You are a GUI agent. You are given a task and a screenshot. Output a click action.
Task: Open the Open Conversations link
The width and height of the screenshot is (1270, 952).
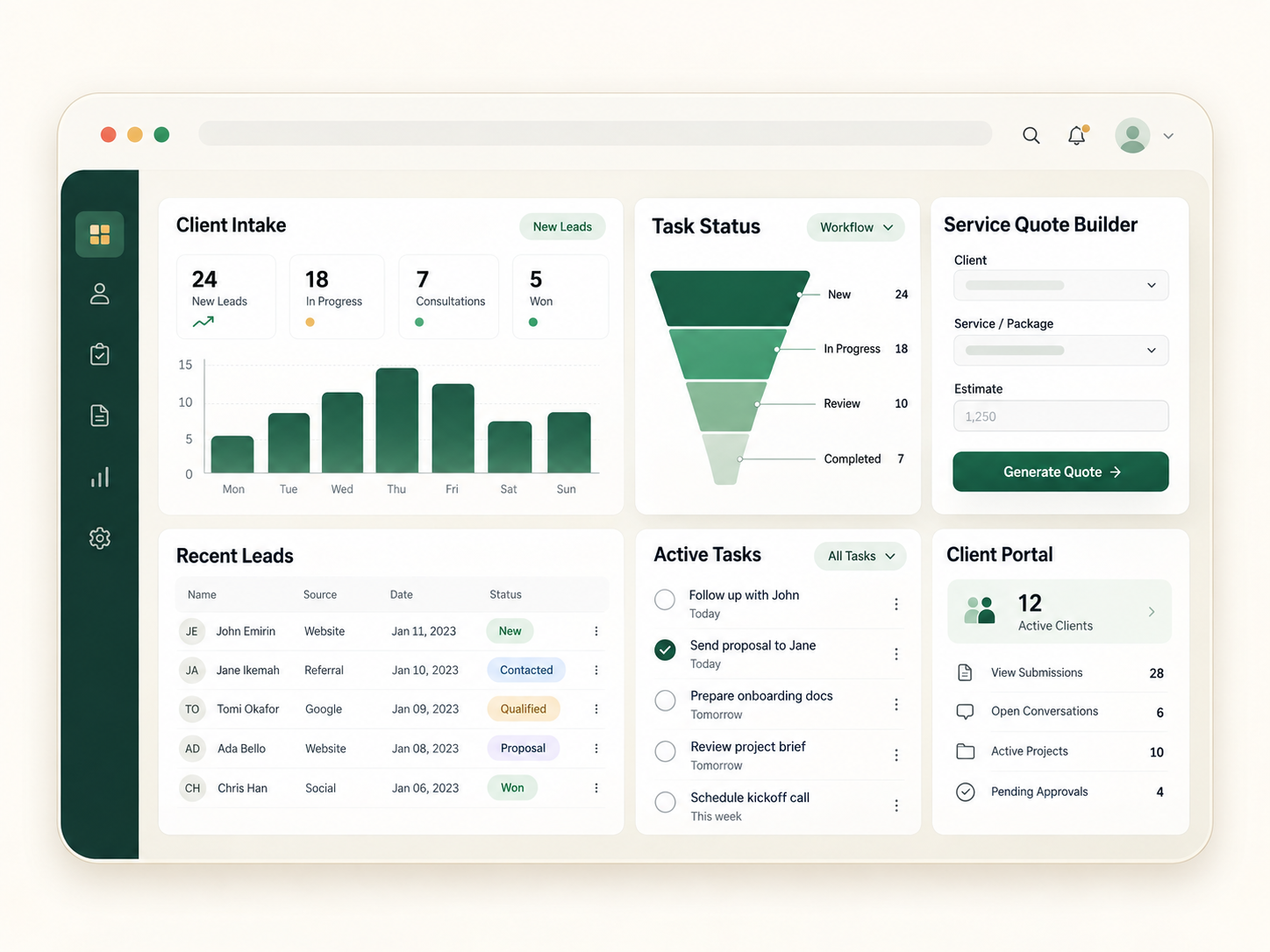pos(1045,711)
